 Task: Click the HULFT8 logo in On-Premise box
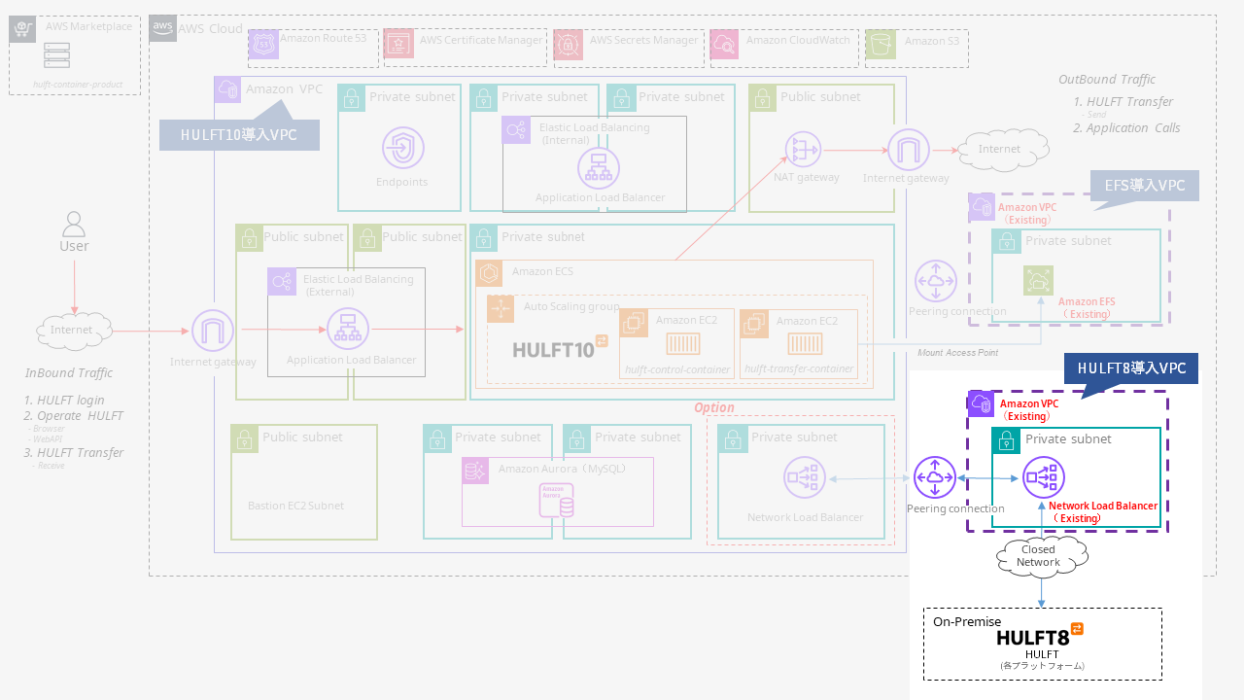(1040, 636)
